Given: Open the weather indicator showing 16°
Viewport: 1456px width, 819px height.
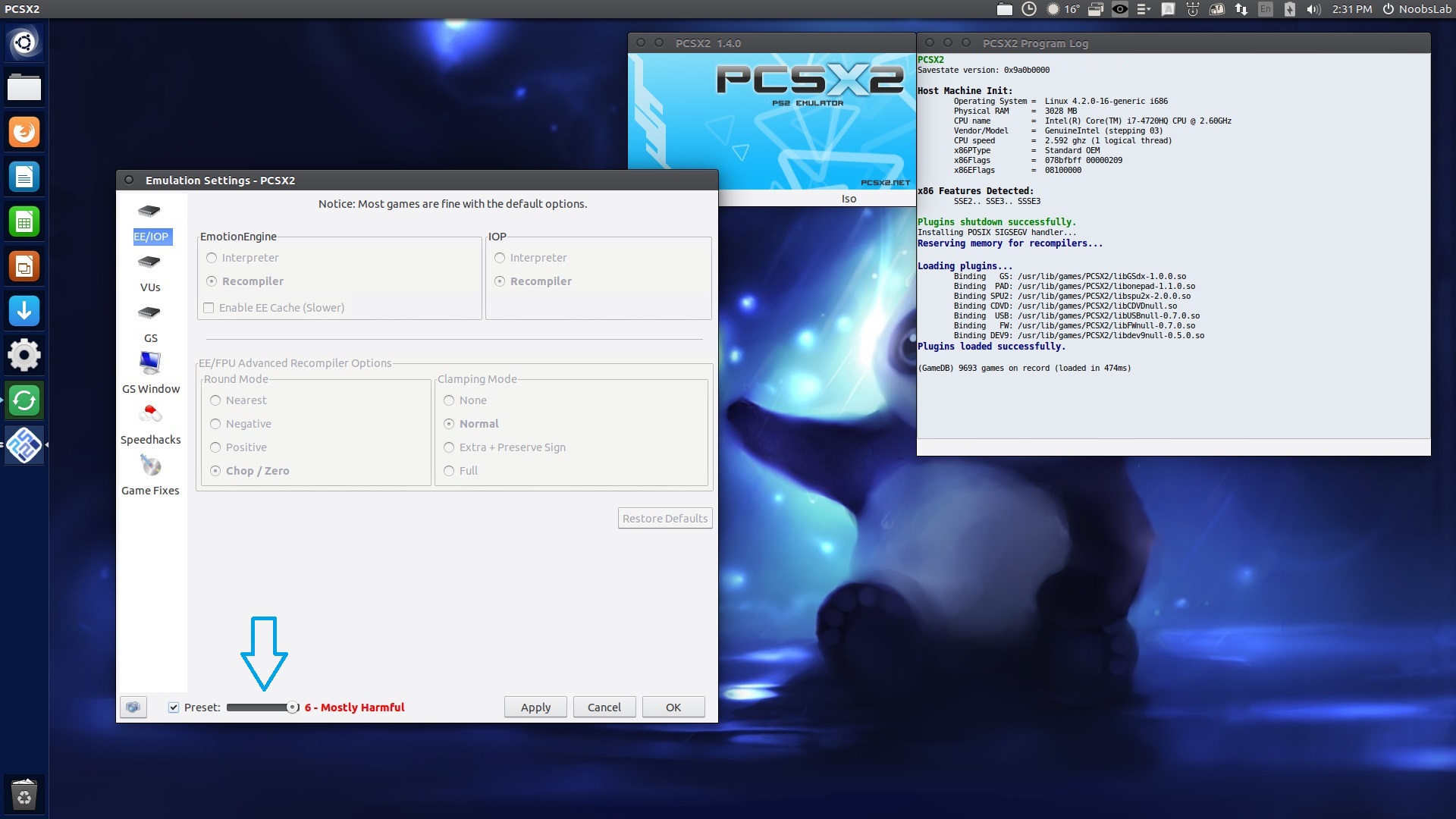Looking at the screenshot, I should point(1063,9).
